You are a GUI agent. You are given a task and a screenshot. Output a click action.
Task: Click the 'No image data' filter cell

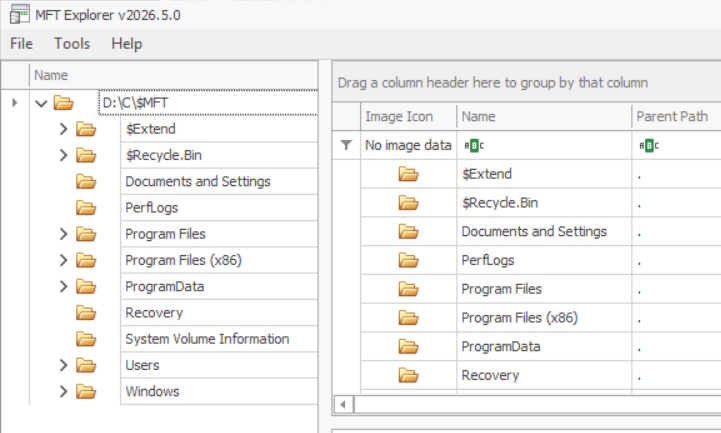tap(408, 145)
